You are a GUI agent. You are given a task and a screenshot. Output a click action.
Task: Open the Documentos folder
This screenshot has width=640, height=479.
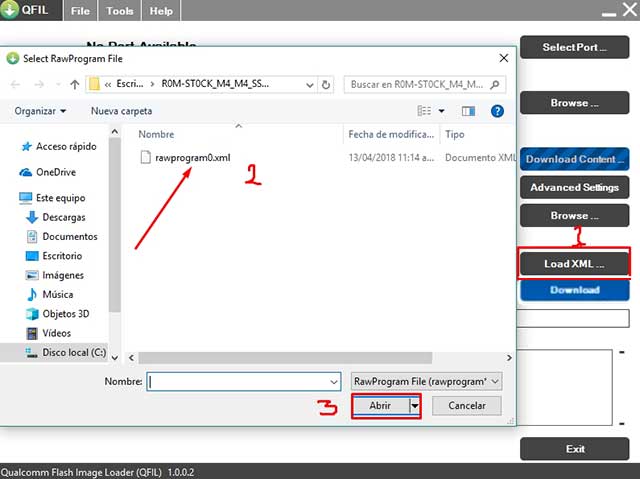(x=62, y=237)
